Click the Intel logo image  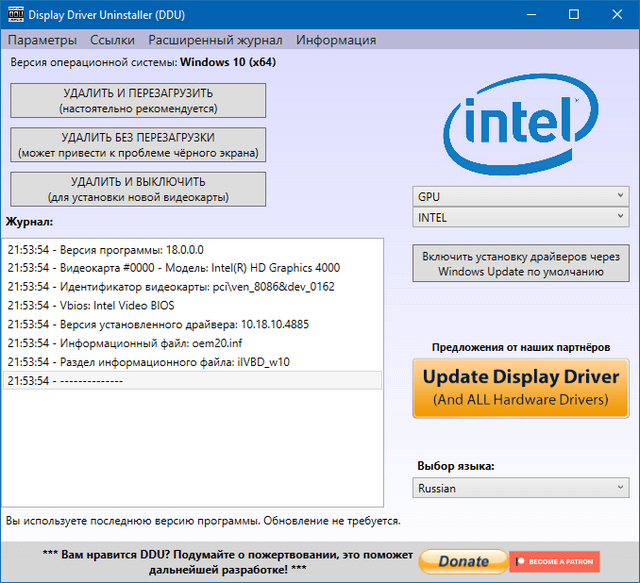(520, 122)
